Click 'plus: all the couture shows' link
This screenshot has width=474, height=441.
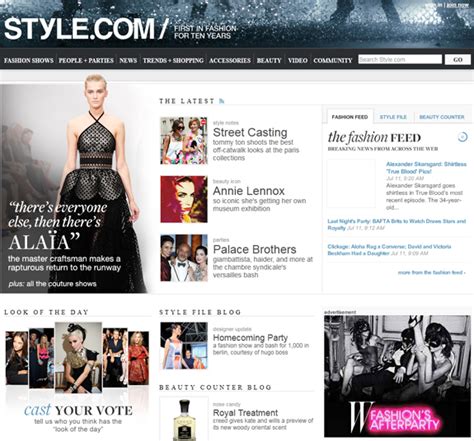[x=52, y=284]
